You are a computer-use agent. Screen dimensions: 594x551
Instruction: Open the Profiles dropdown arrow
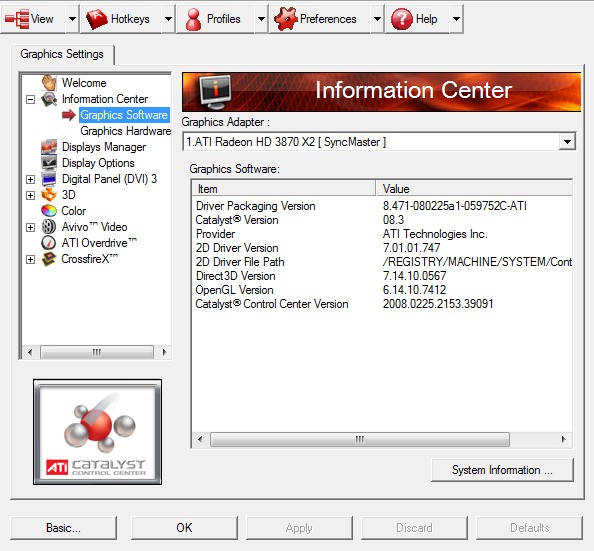click(x=261, y=19)
